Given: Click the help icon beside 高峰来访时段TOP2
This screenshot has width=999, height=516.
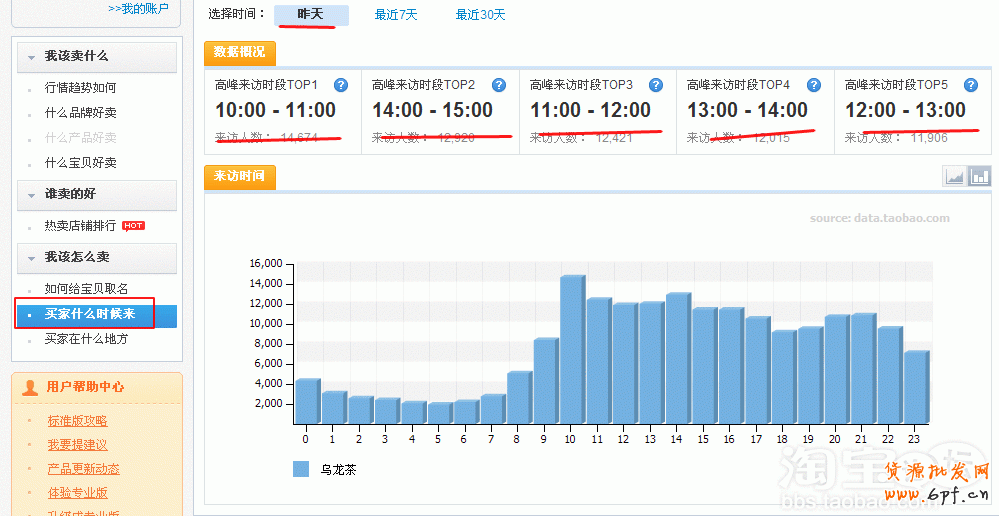Looking at the screenshot, I should (x=498, y=86).
